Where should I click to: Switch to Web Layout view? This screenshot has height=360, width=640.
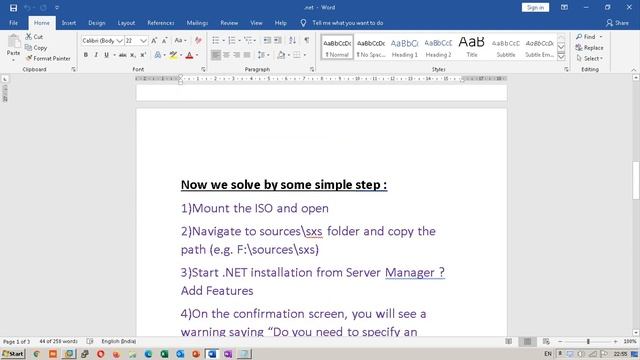point(546,341)
